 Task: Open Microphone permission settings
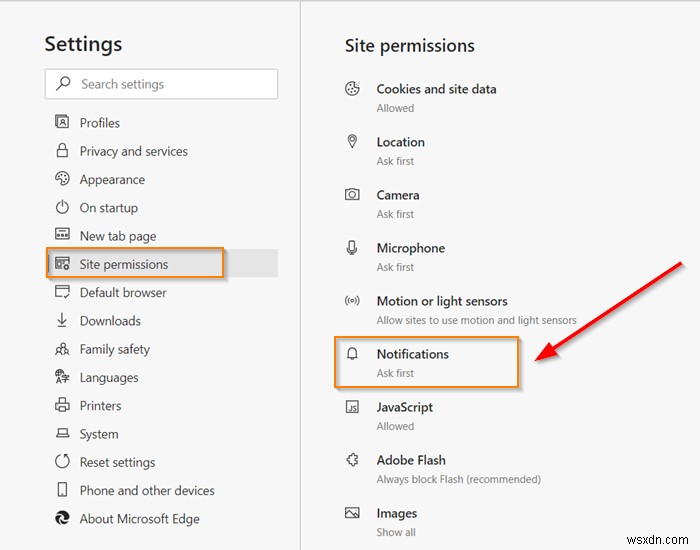pyautogui.click(x=411, y=248)
